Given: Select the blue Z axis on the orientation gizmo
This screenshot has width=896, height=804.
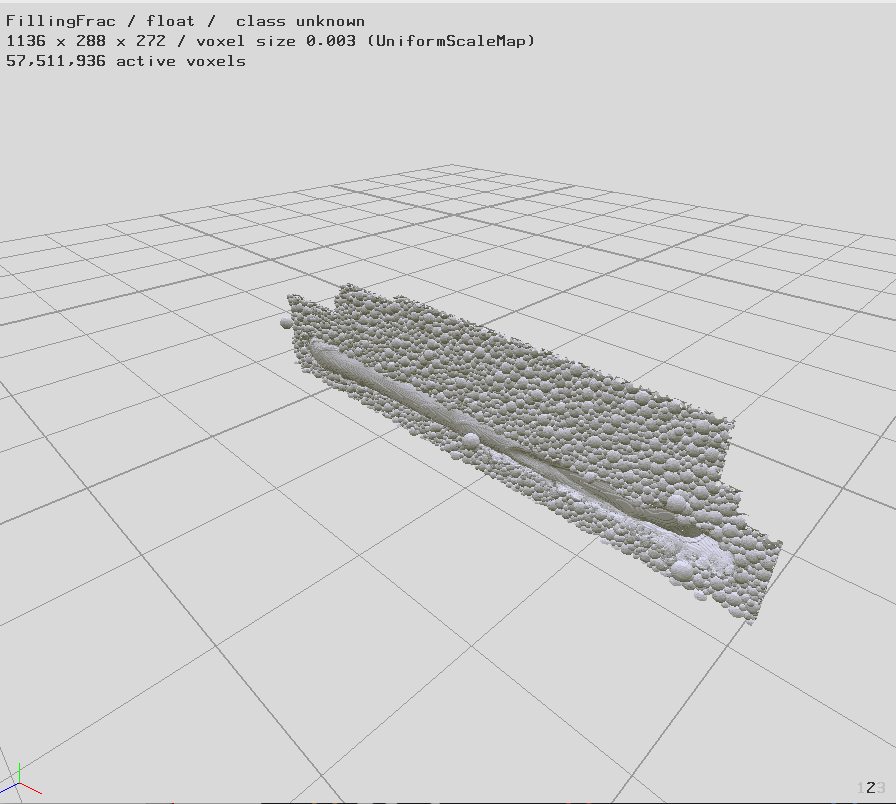Looking at the screenshot, I should (x=7, y=788).
